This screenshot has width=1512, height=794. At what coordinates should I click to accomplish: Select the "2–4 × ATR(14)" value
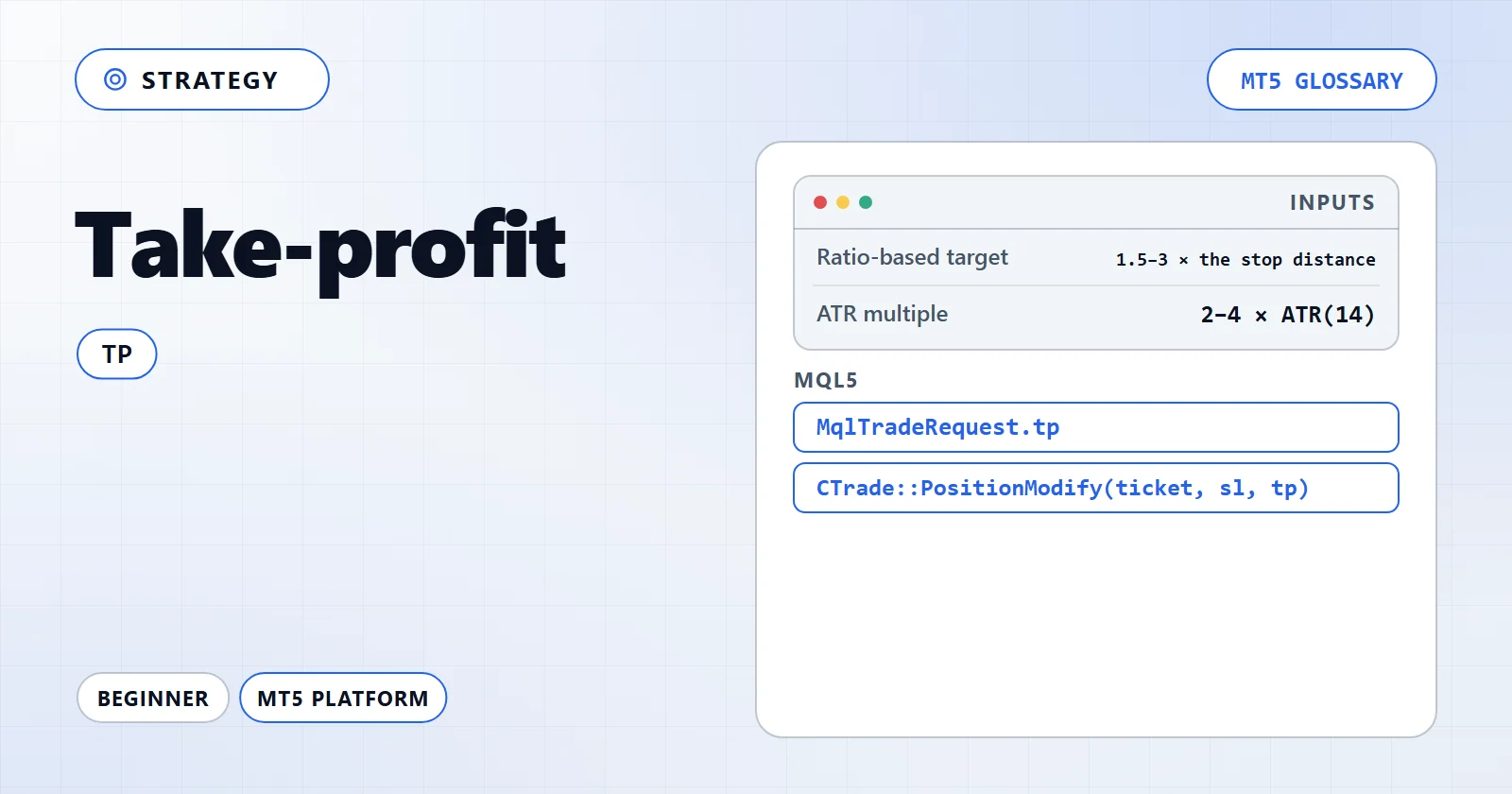point(1287,315)
